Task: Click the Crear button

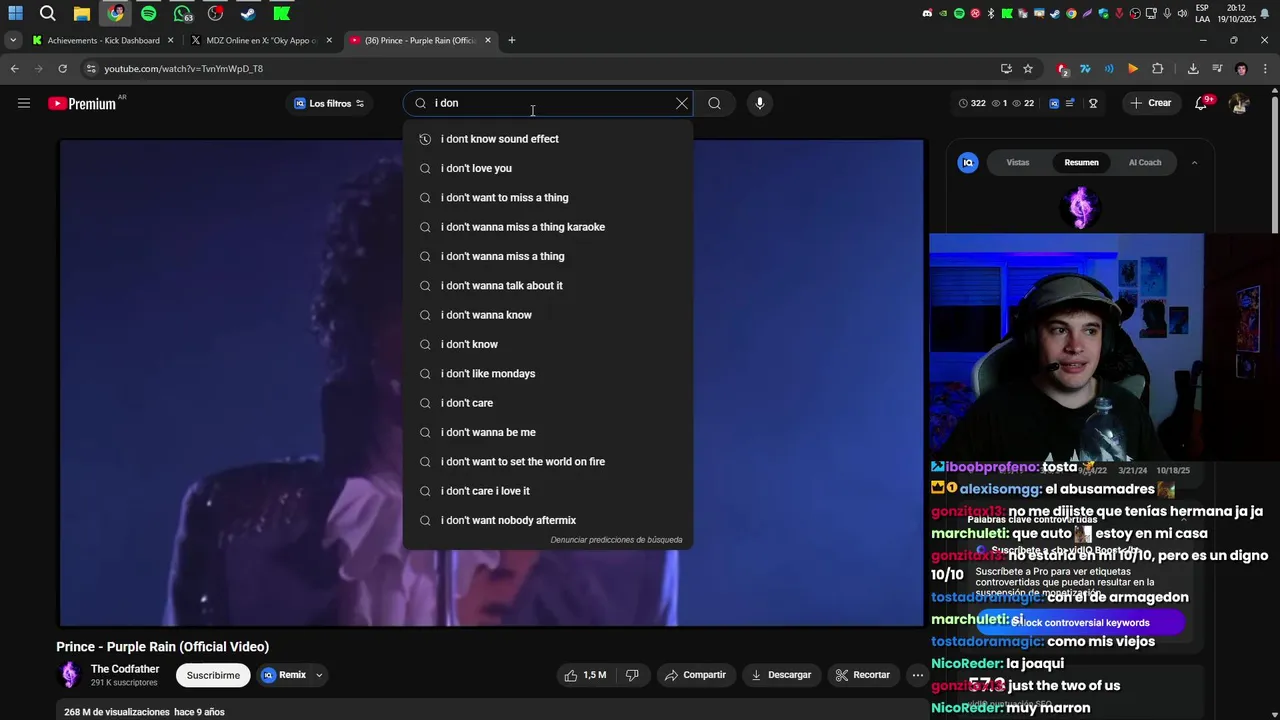Action: (1150, 103)
